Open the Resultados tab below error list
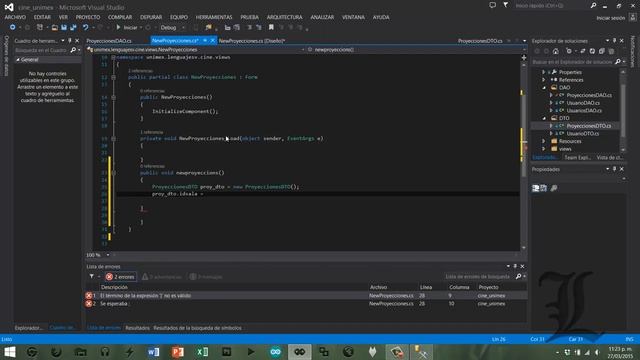640x360 pixels. pyautogui.click(x=138, y=328)
